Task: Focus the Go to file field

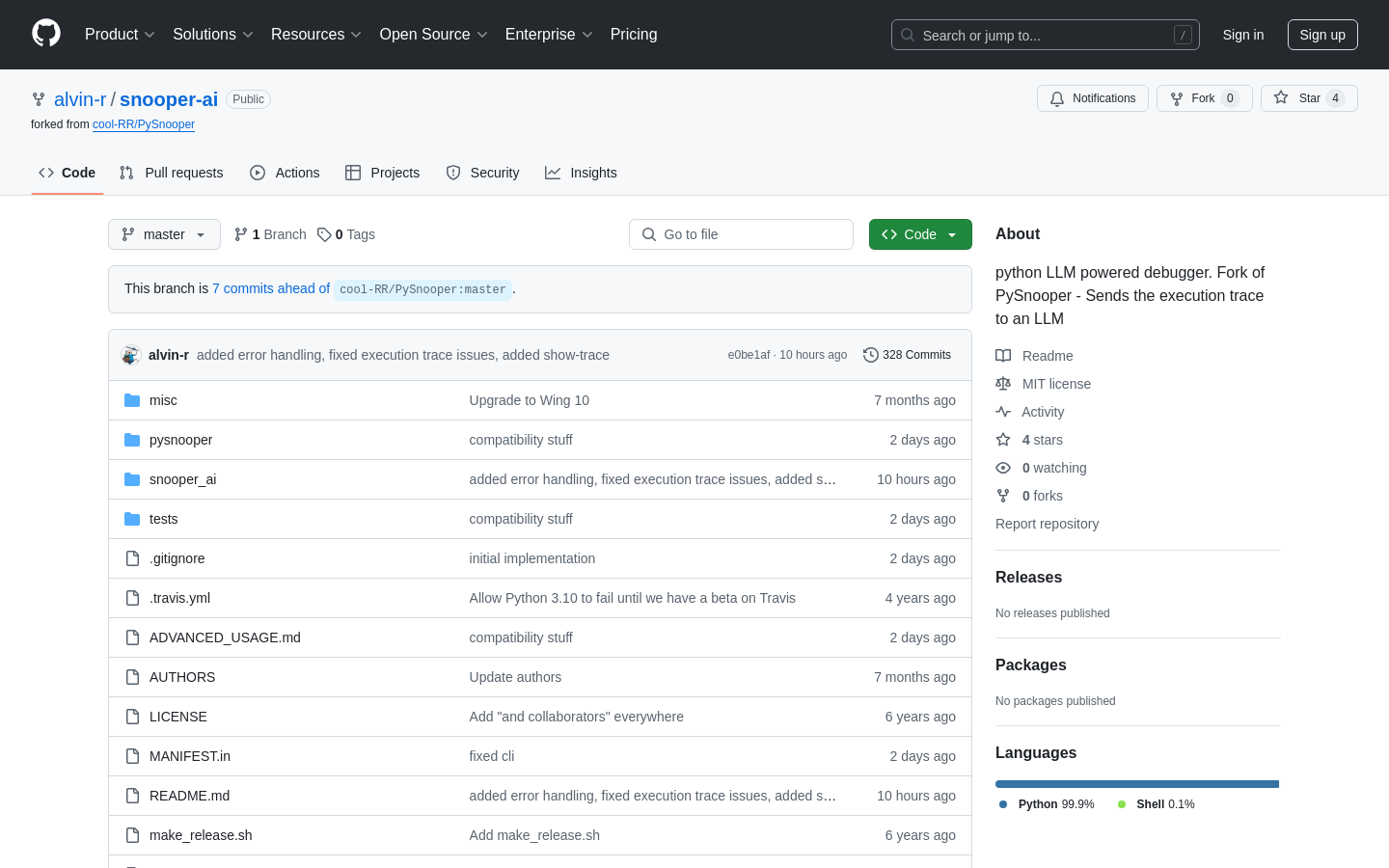Action: point(741,234)
